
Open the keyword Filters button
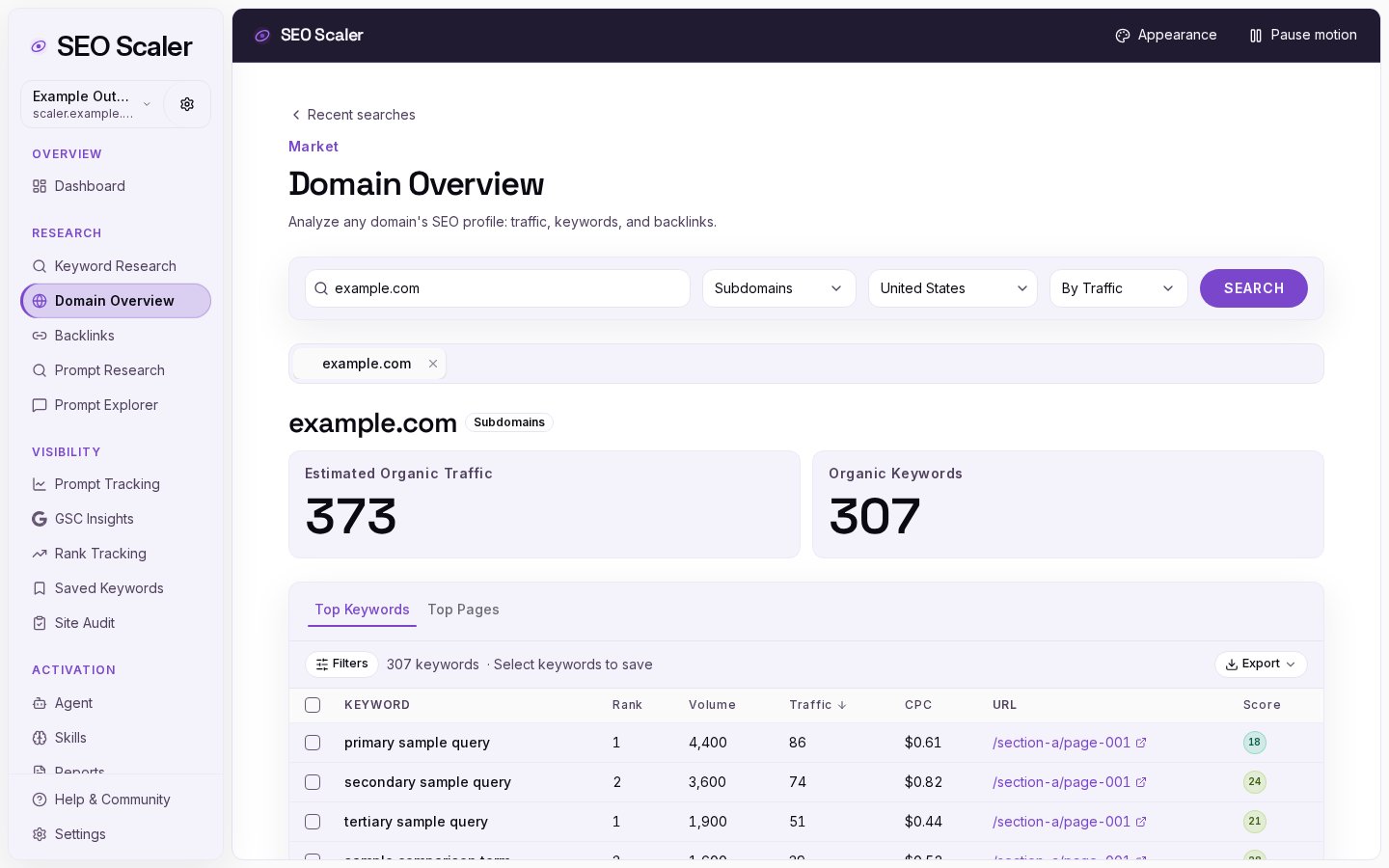[x=341, y=665]
